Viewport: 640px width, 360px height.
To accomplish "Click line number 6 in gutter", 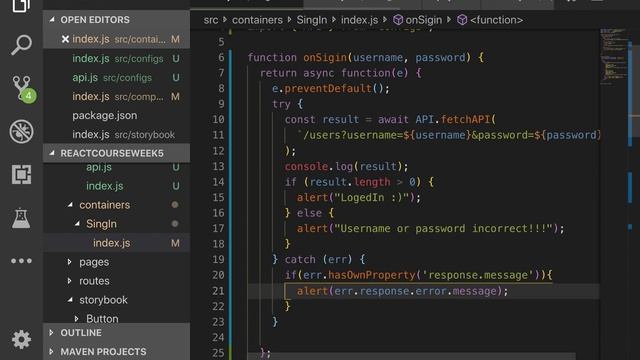I will [221, 58].
